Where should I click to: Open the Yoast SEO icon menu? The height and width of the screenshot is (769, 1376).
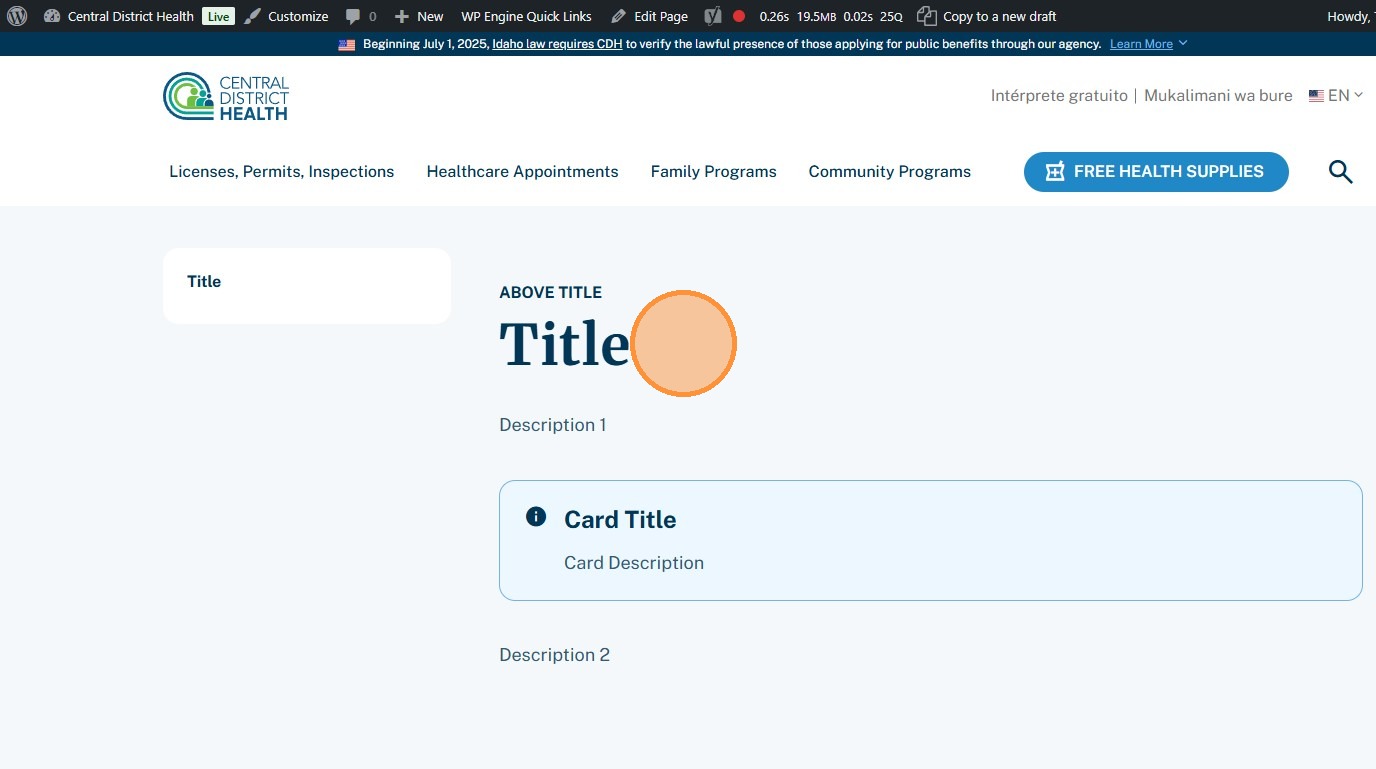pos(713,16)
